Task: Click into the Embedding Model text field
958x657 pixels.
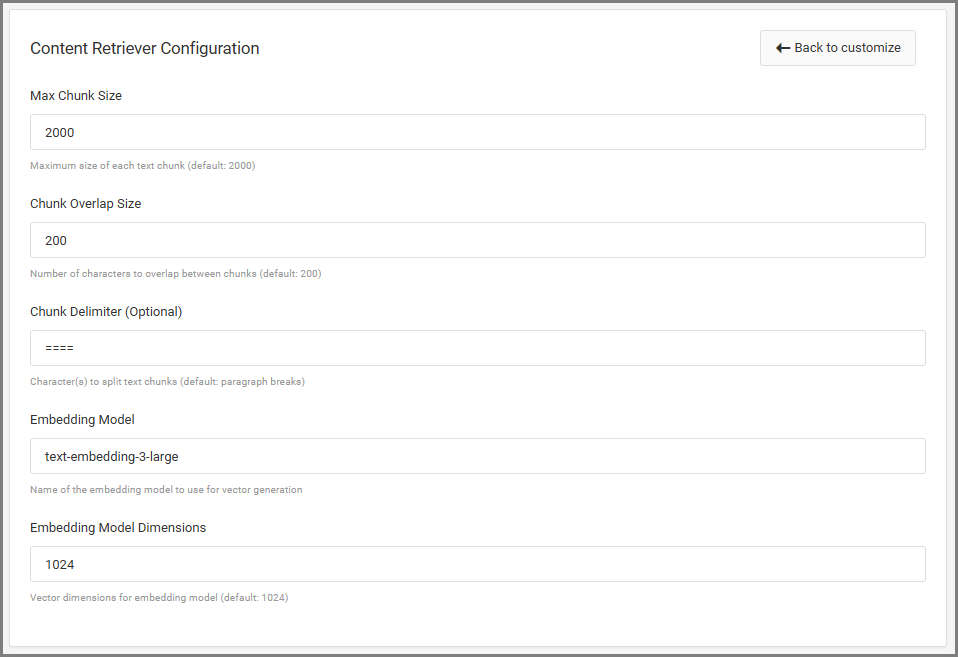Action: pyautogui.click(x=477, y=456)
